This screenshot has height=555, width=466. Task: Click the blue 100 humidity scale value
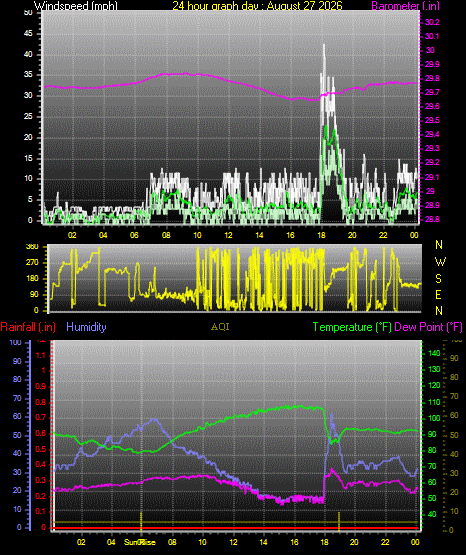point(16,342)
